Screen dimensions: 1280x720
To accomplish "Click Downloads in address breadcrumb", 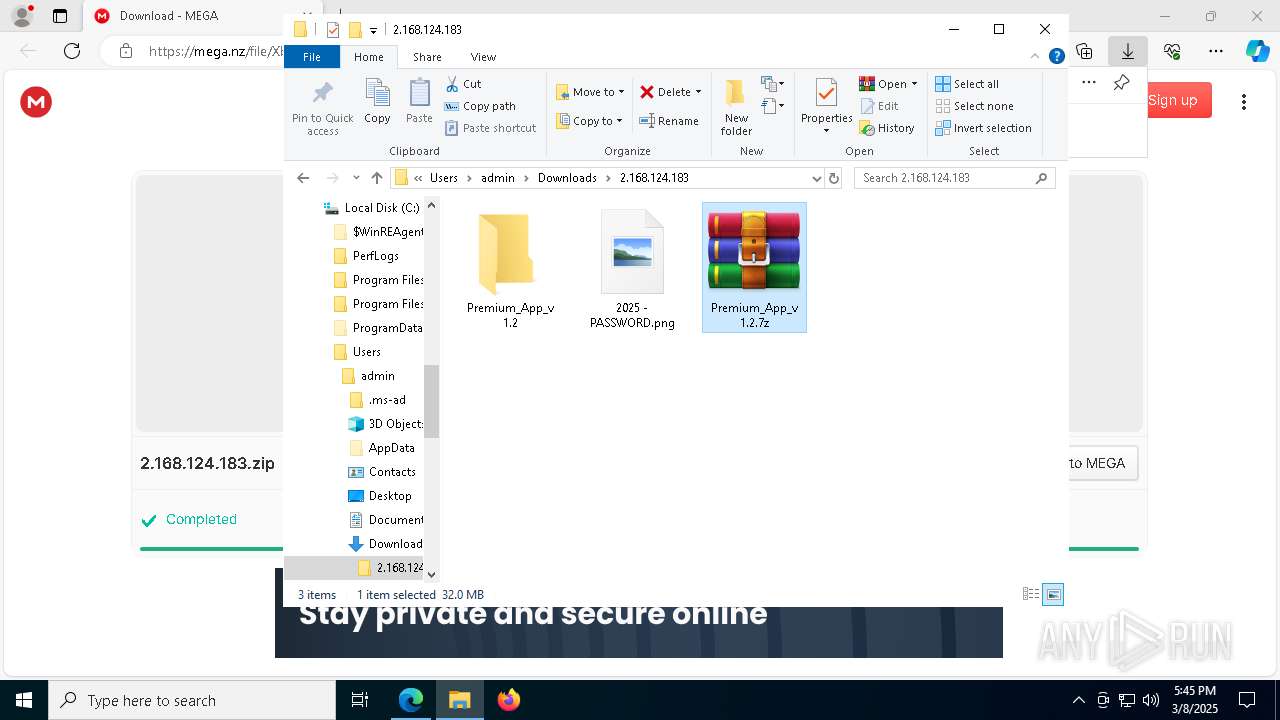I will (567, 178).
